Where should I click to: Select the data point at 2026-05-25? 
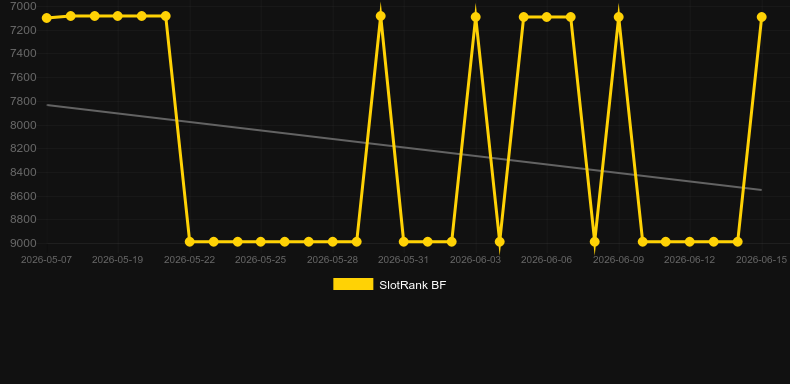coord(260,242)
